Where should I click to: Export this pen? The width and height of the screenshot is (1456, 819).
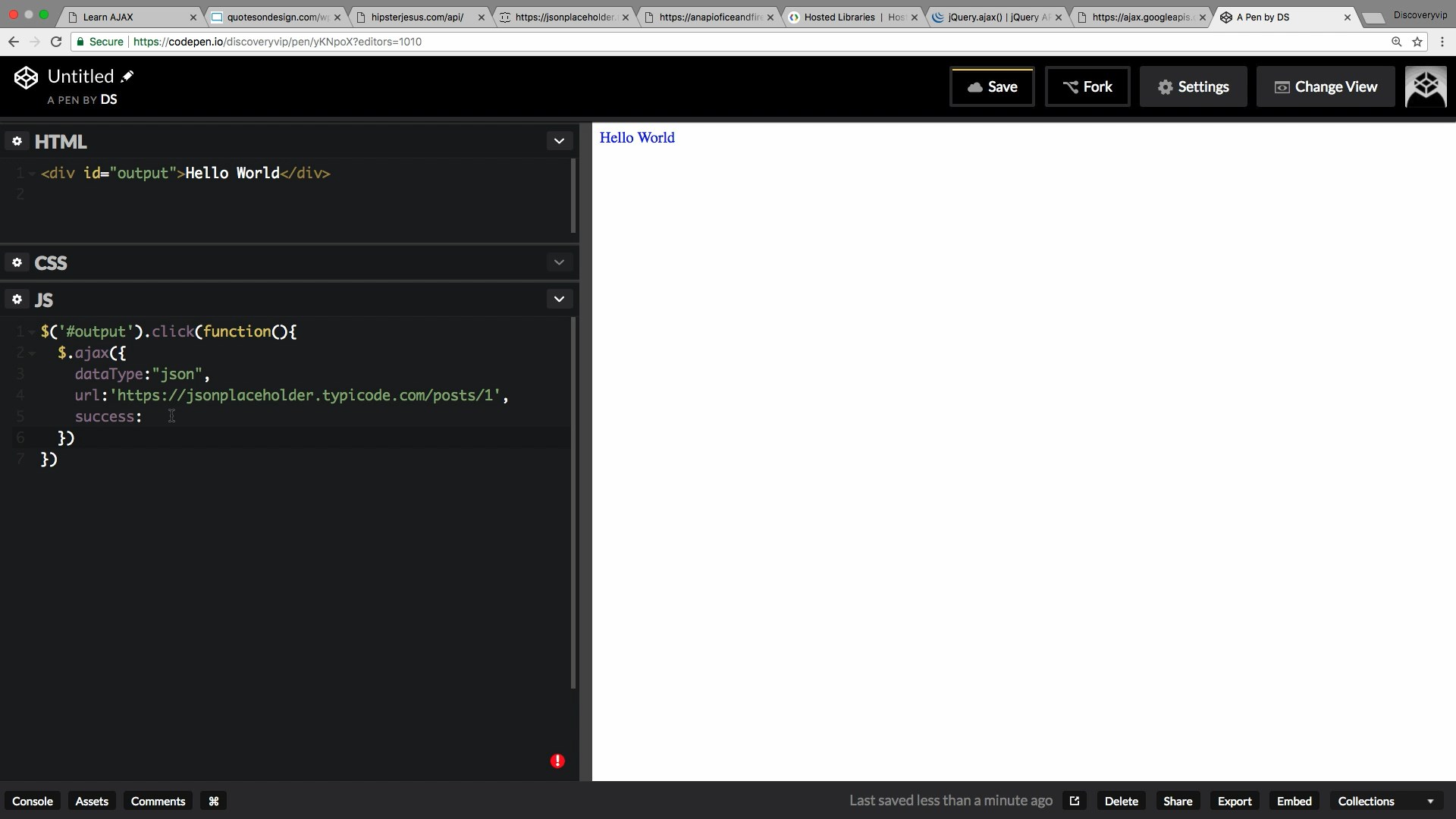(1235, 801)
